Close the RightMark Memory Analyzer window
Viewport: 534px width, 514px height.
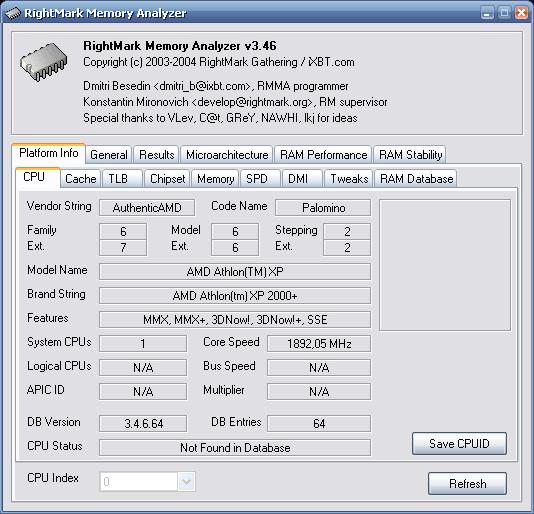521,13
